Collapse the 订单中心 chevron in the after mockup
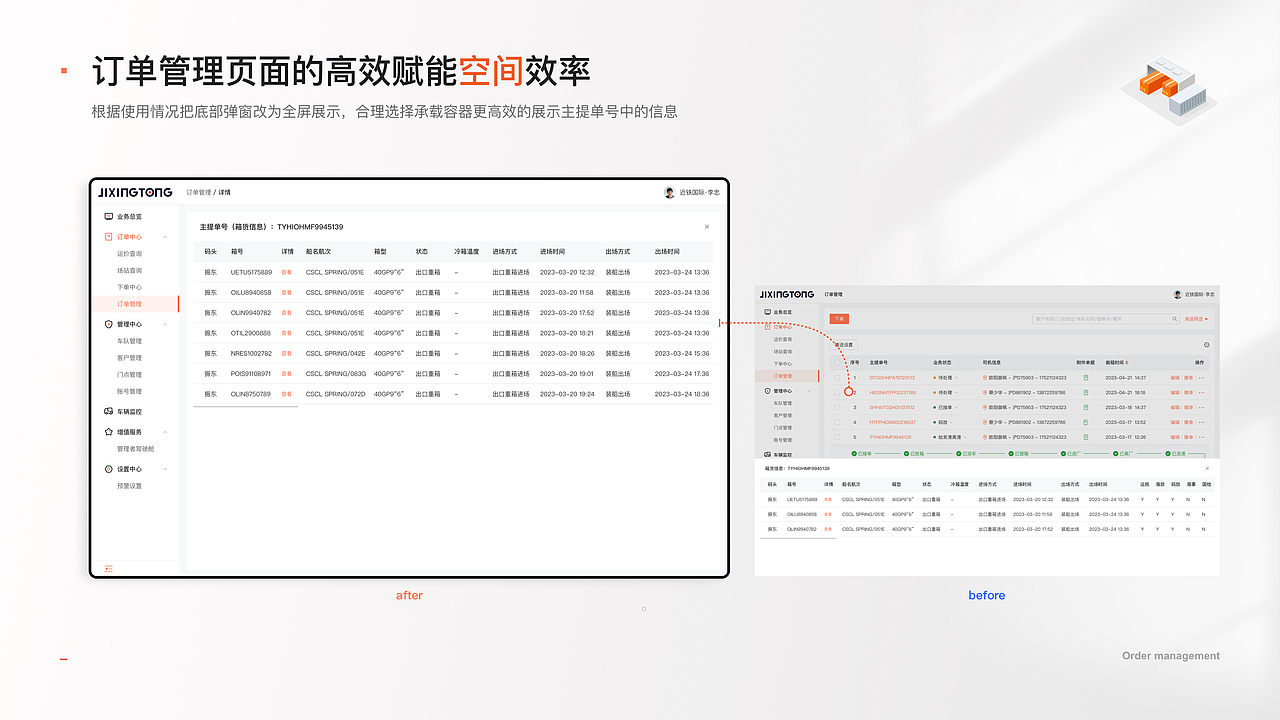1280x720 pixels. pyautogui.click(x=165, y=237)
